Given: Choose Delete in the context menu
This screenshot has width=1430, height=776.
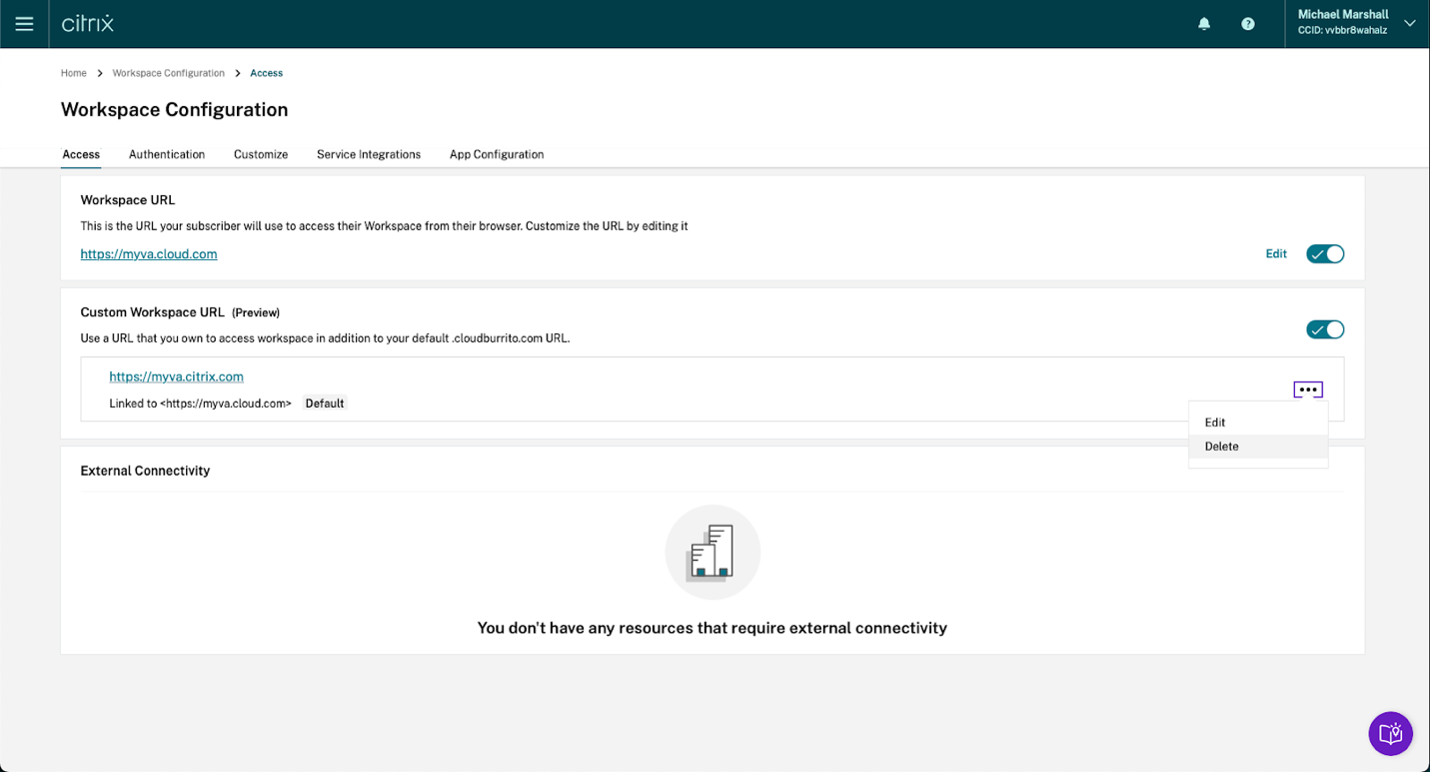Looking at the screenshot, I should click(x=1258, y=447).
